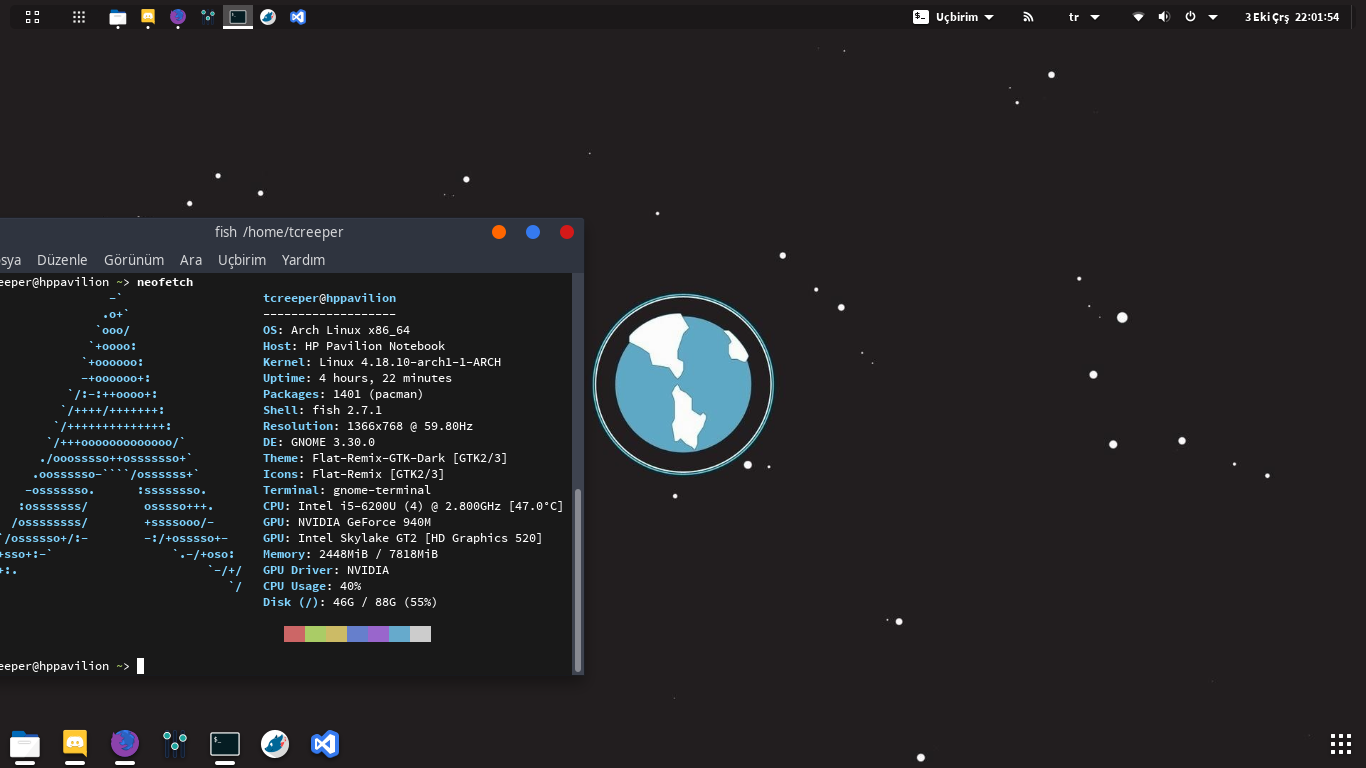This screenshot has height=768, width=1366.
Task: Click the 'CPU: Intel i5-6200U' line
Action: tap(413, 506)
